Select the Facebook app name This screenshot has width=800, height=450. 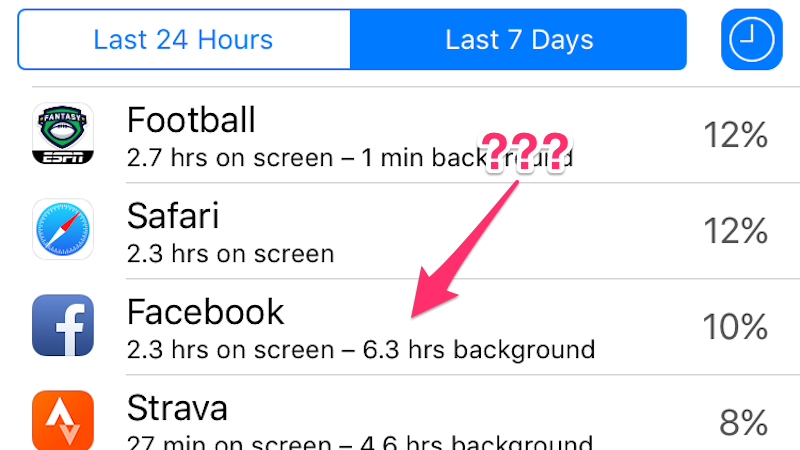click(205, 312)
